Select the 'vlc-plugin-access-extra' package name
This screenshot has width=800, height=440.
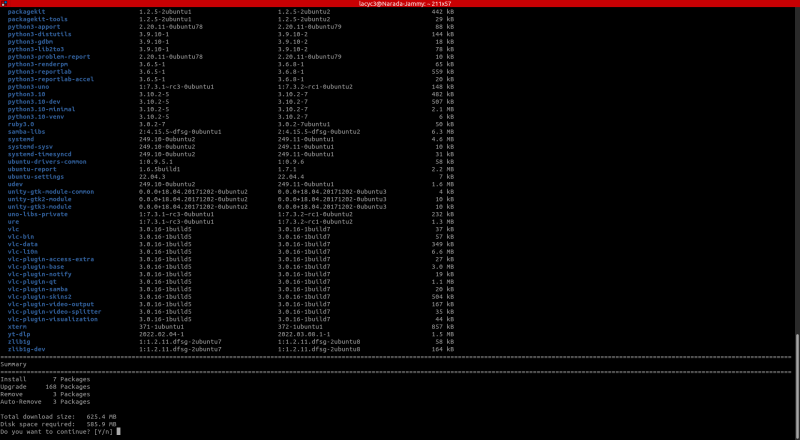tap(51, 259)
